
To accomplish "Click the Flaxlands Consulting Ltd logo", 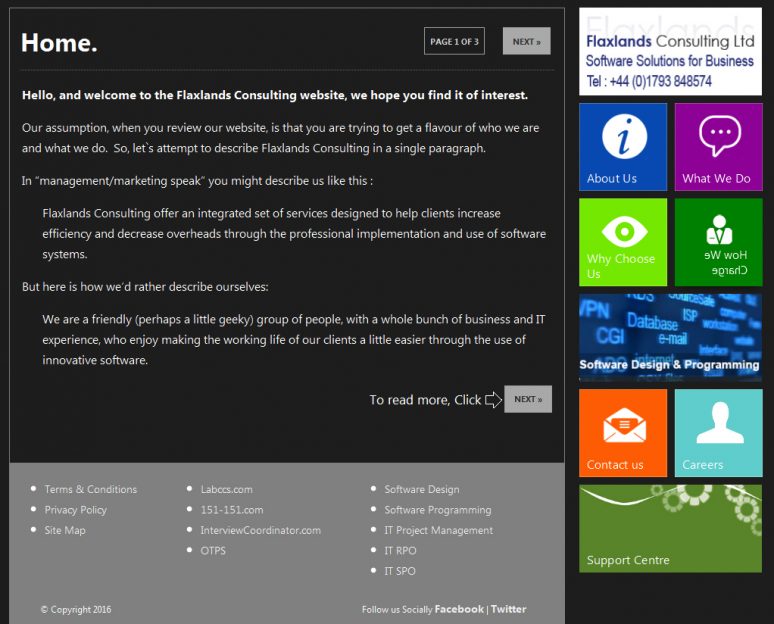I will (670, 52).
